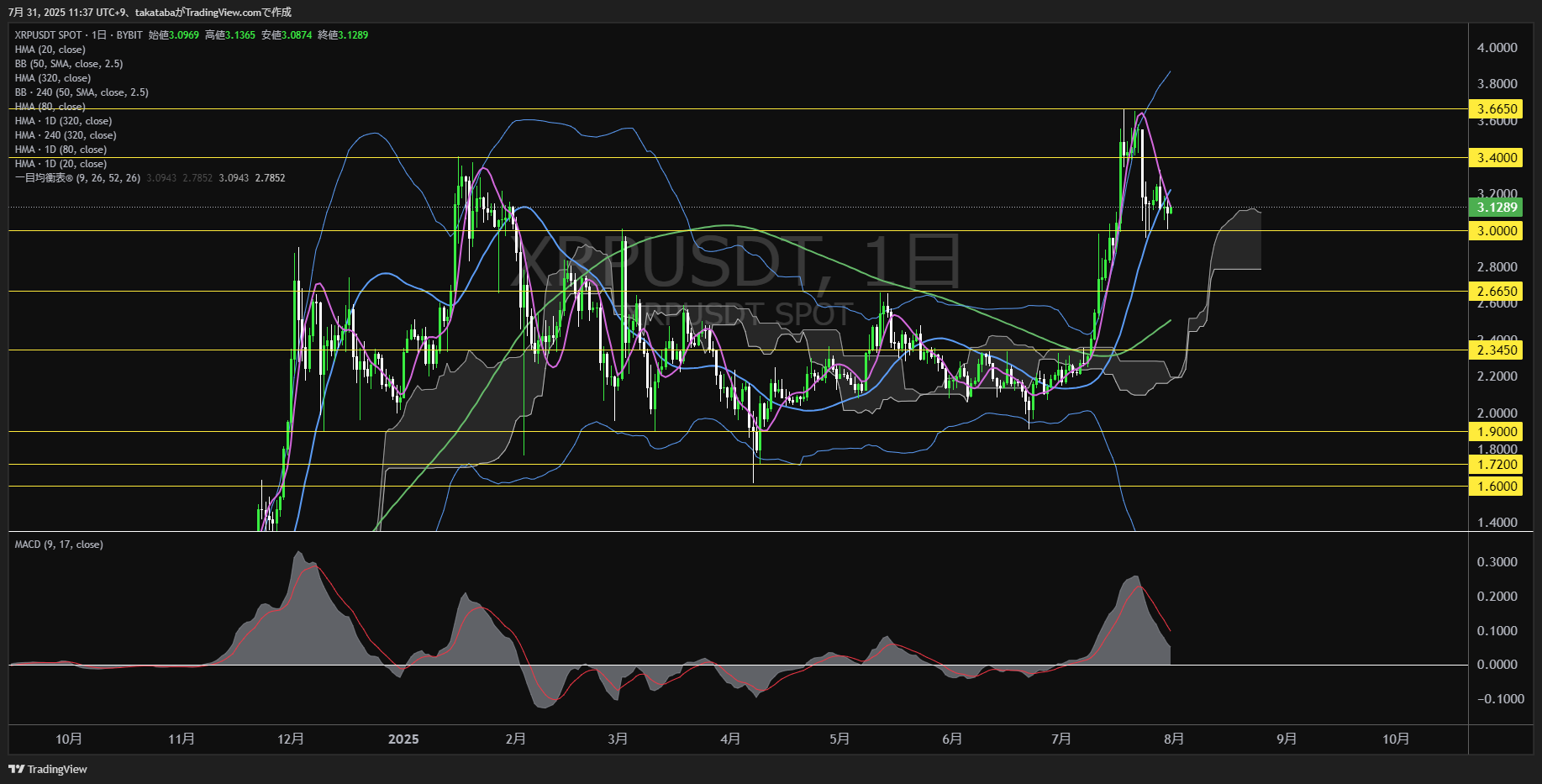
Task: Click the 0.3000 MACD axis tick
Action: 1497,561
